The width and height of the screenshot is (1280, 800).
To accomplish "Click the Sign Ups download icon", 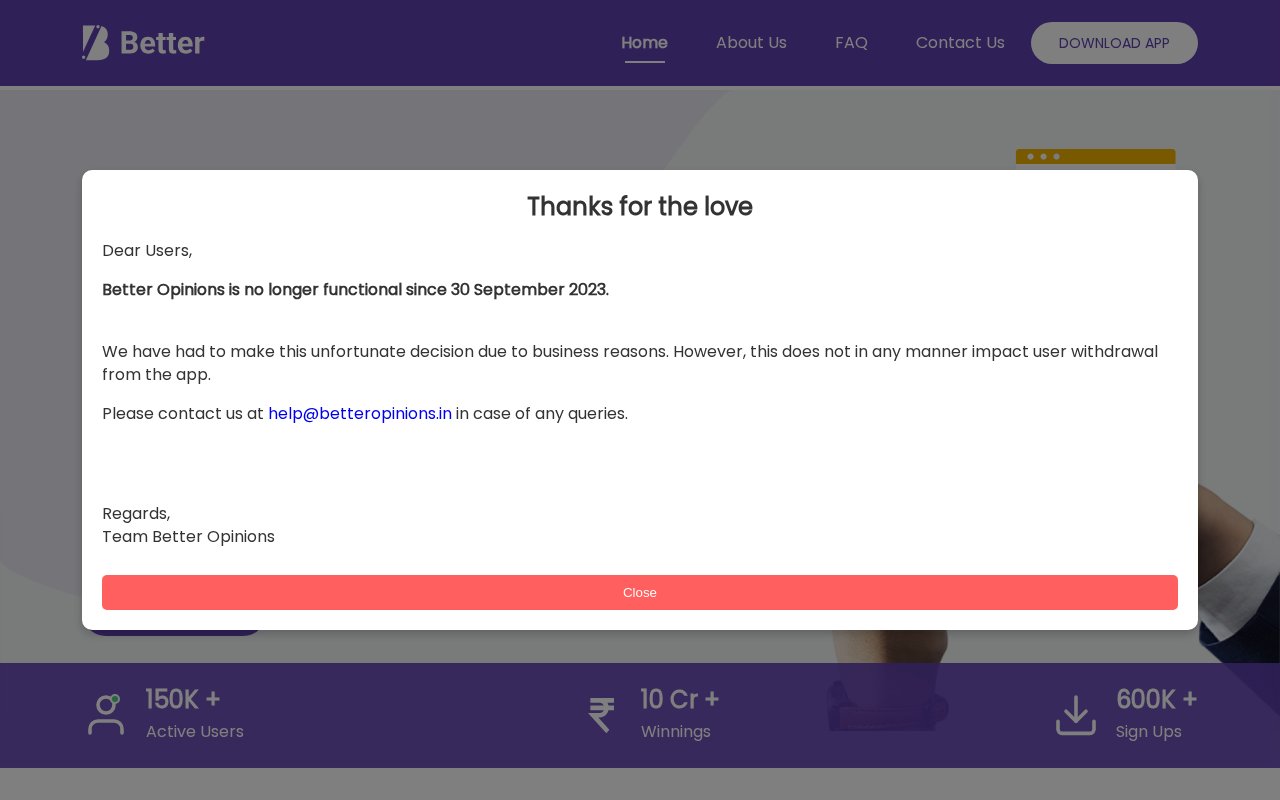I will point(1076,715).
